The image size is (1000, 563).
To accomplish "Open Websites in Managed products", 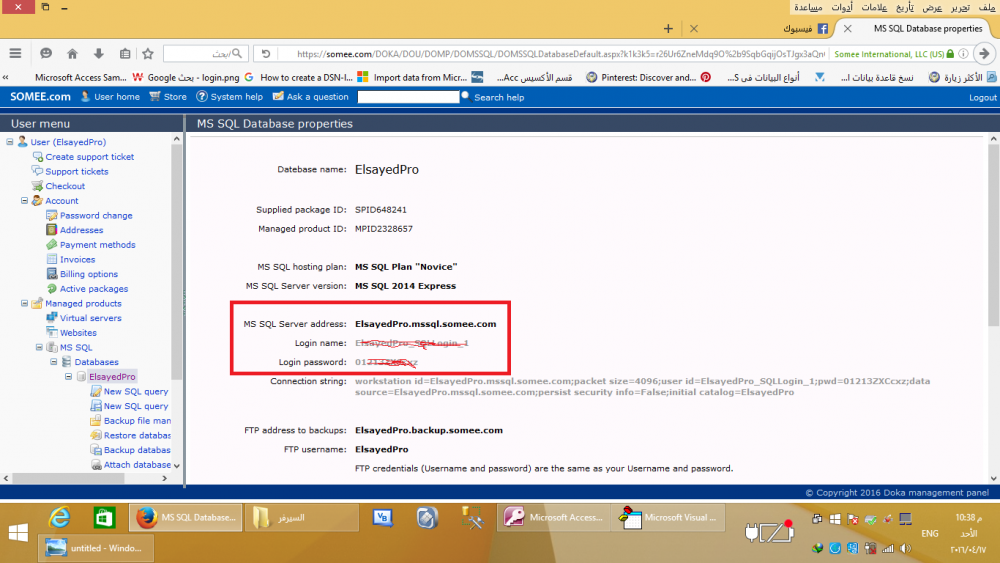I will [78, 333].
